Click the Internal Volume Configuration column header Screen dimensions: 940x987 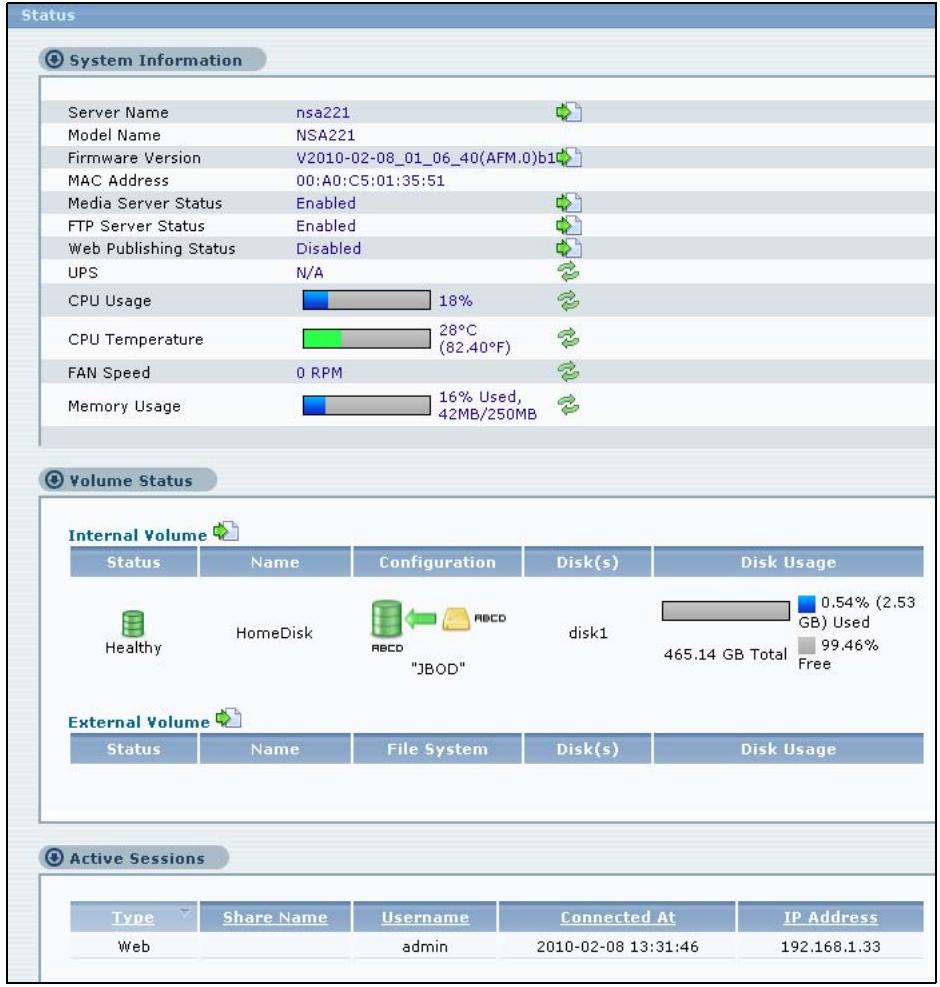point(438,562)
